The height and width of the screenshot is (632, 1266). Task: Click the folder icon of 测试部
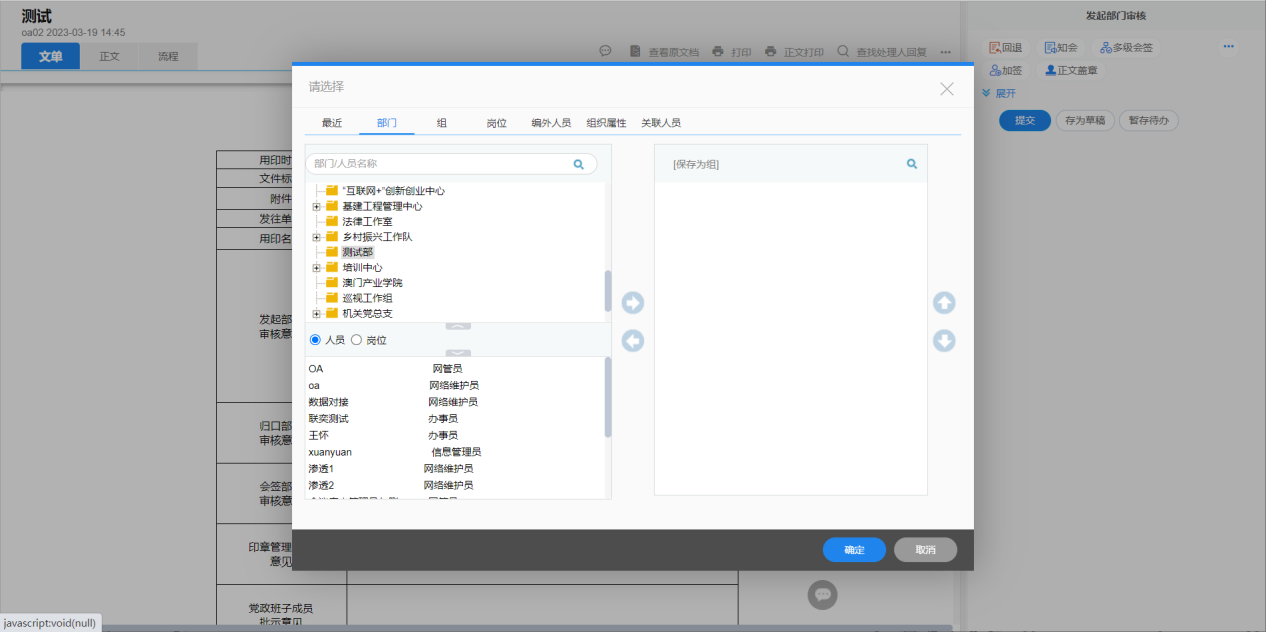pyautogui.click(x=332, y=252)
